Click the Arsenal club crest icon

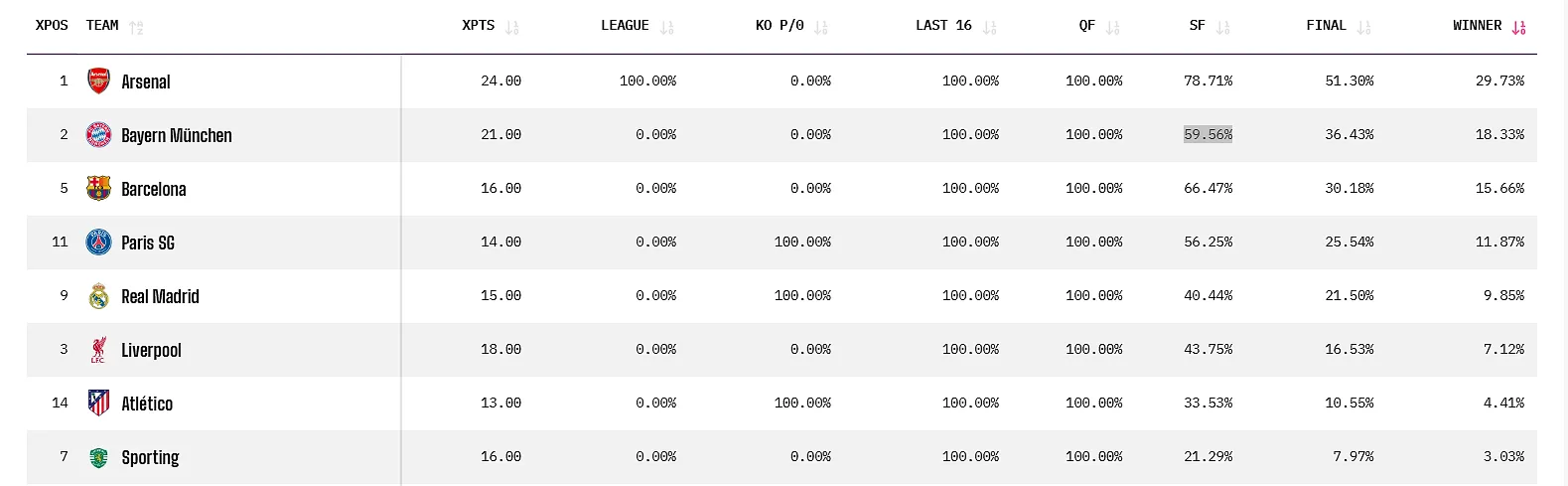[98, 81]
